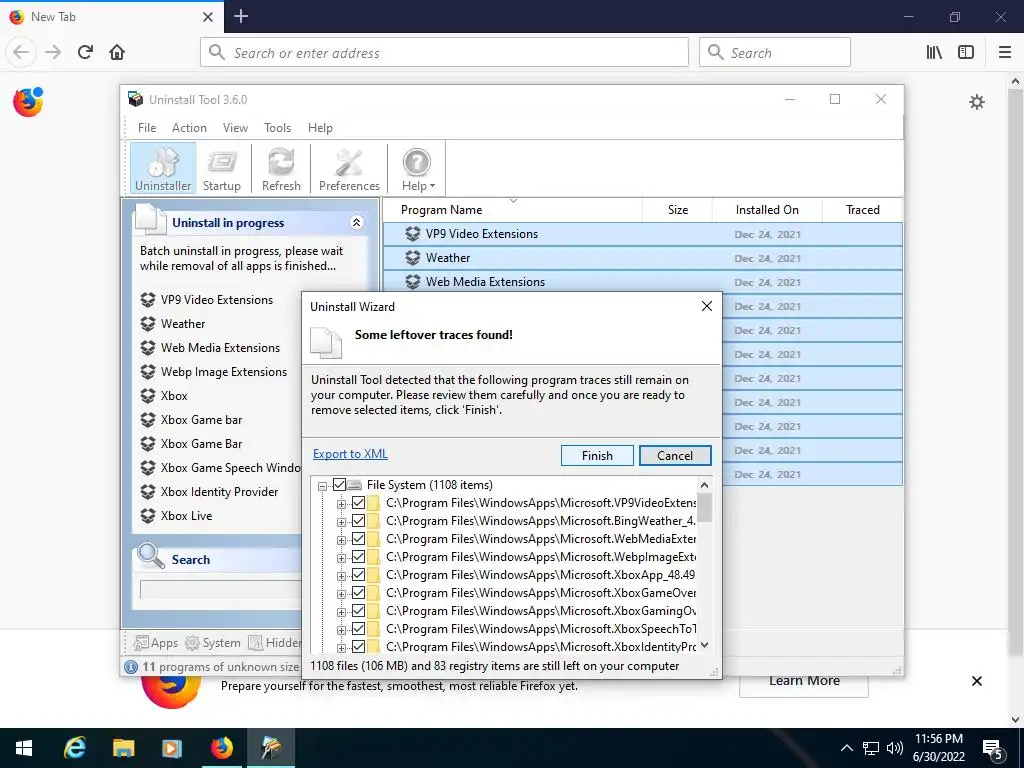Click the VP9 Video Extensions icon in sidebar
1024x768 pixels.
148,300
